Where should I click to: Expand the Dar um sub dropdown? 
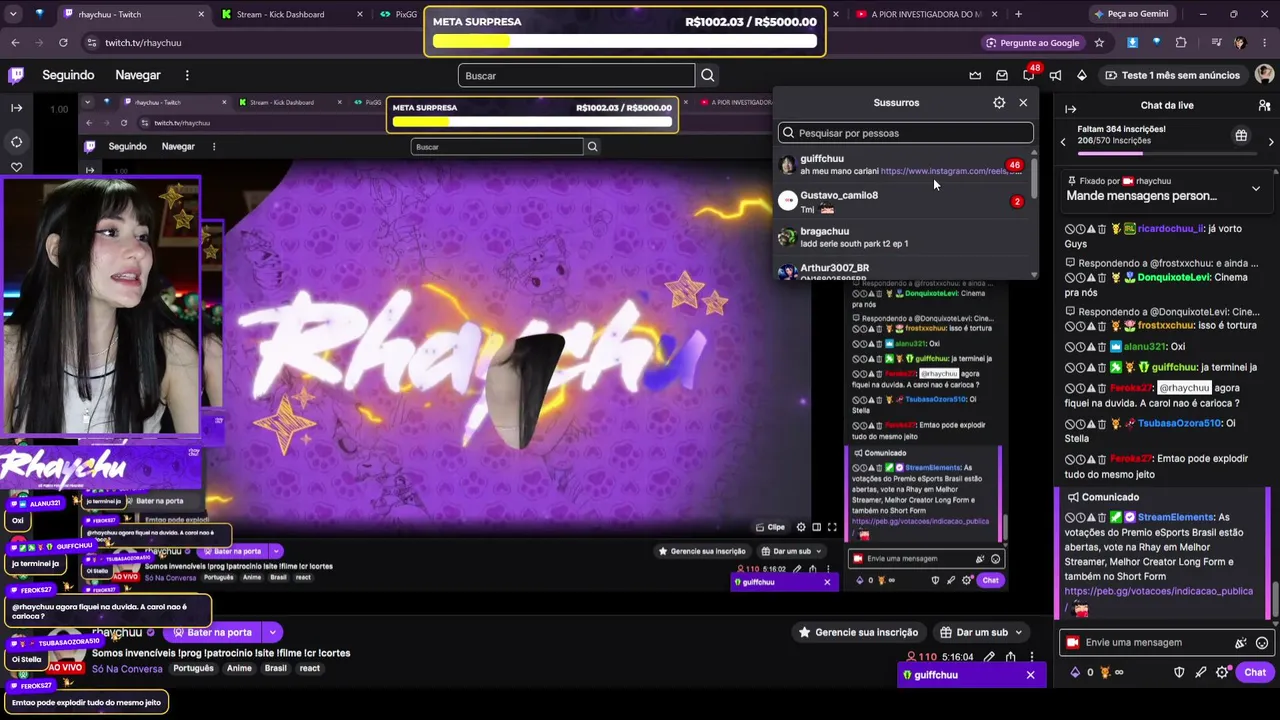1019,632
